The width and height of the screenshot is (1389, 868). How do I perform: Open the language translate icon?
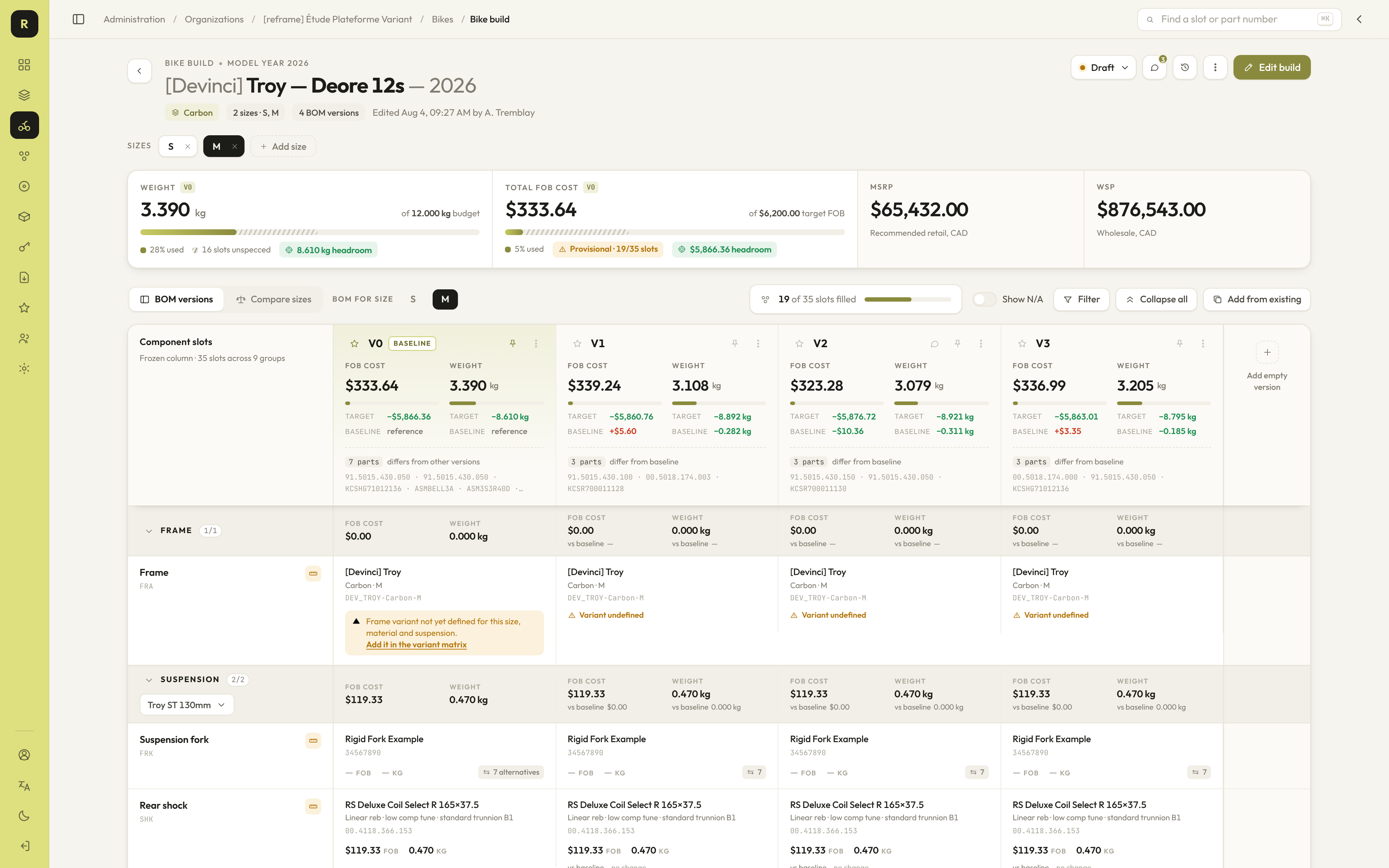point(24,785)
